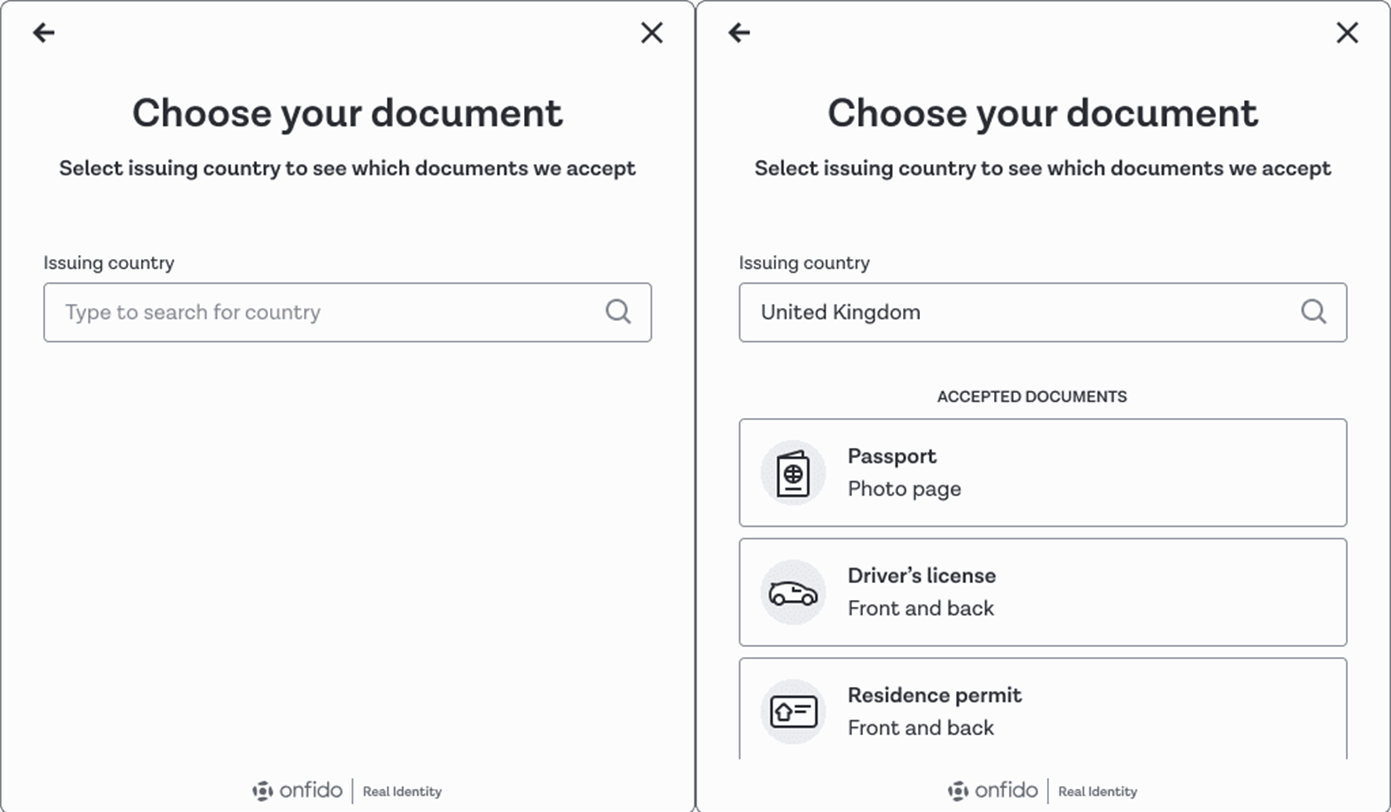The height and width of the screenshot is (812, 1391).
Task: Click the Residence permit card icon
Action: (793, 712)
